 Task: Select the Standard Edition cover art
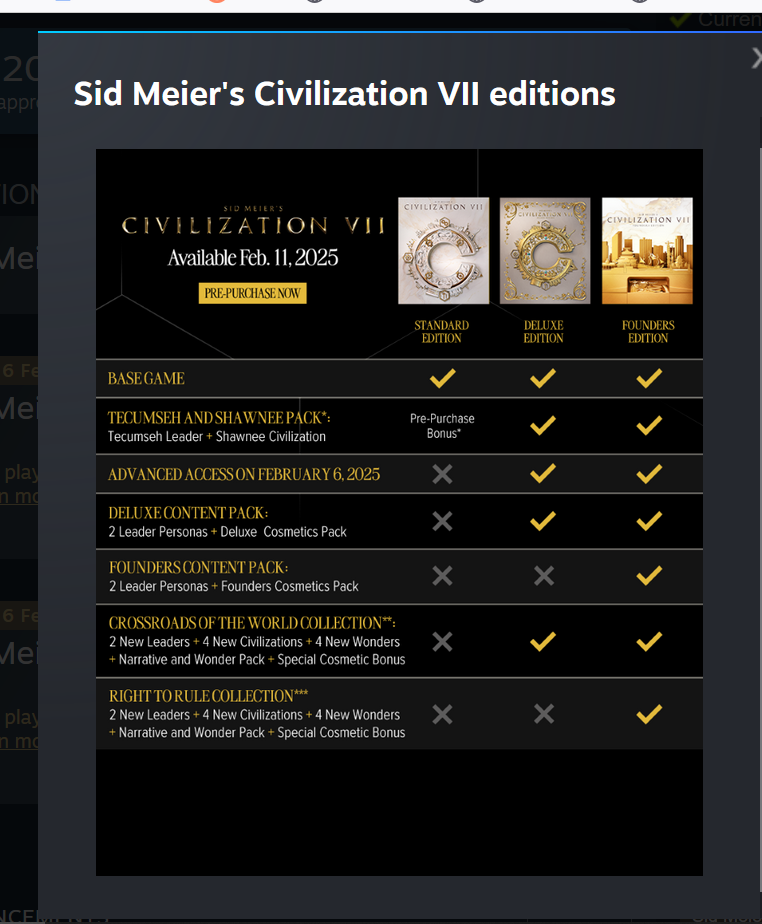(x=443, y=250)
